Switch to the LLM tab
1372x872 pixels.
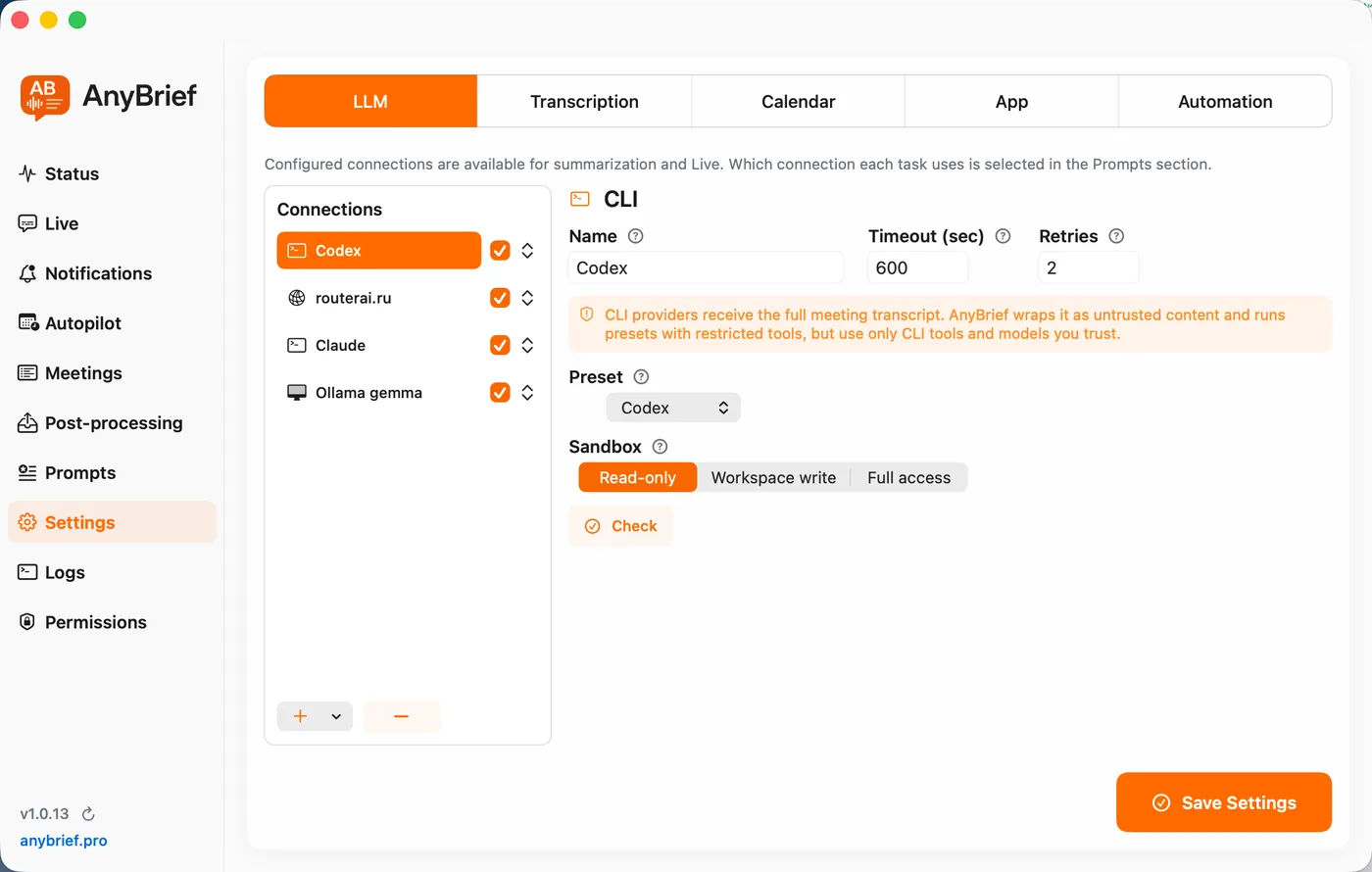pyautogui.click(x=370, y=101)
